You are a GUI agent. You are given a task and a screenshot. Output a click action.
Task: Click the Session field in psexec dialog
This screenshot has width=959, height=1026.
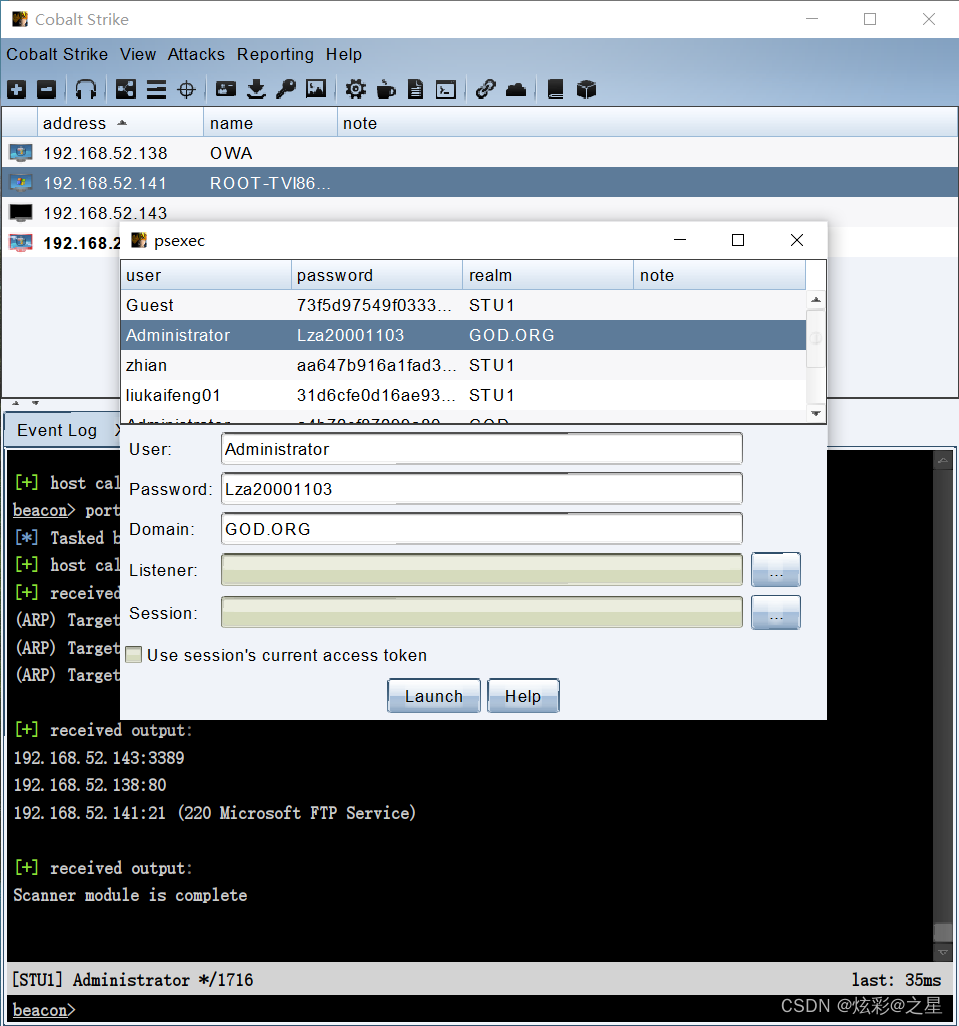click(x=481, y=612)
